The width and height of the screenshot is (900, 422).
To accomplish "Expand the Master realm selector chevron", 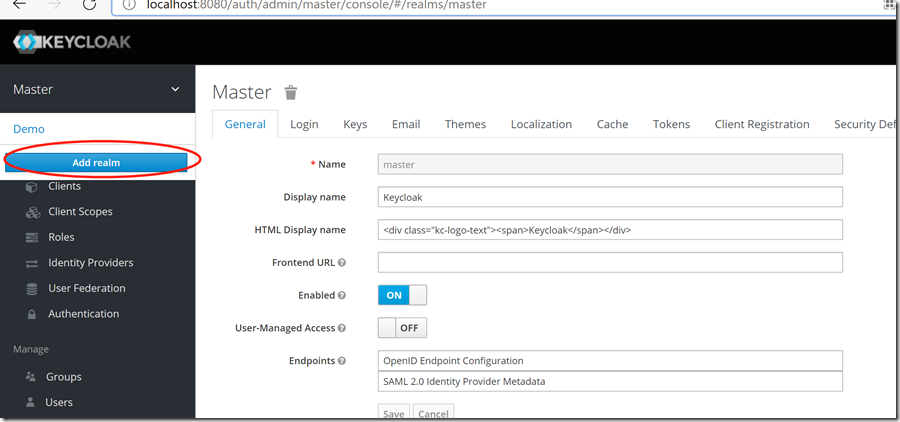I will pos(176,90).
